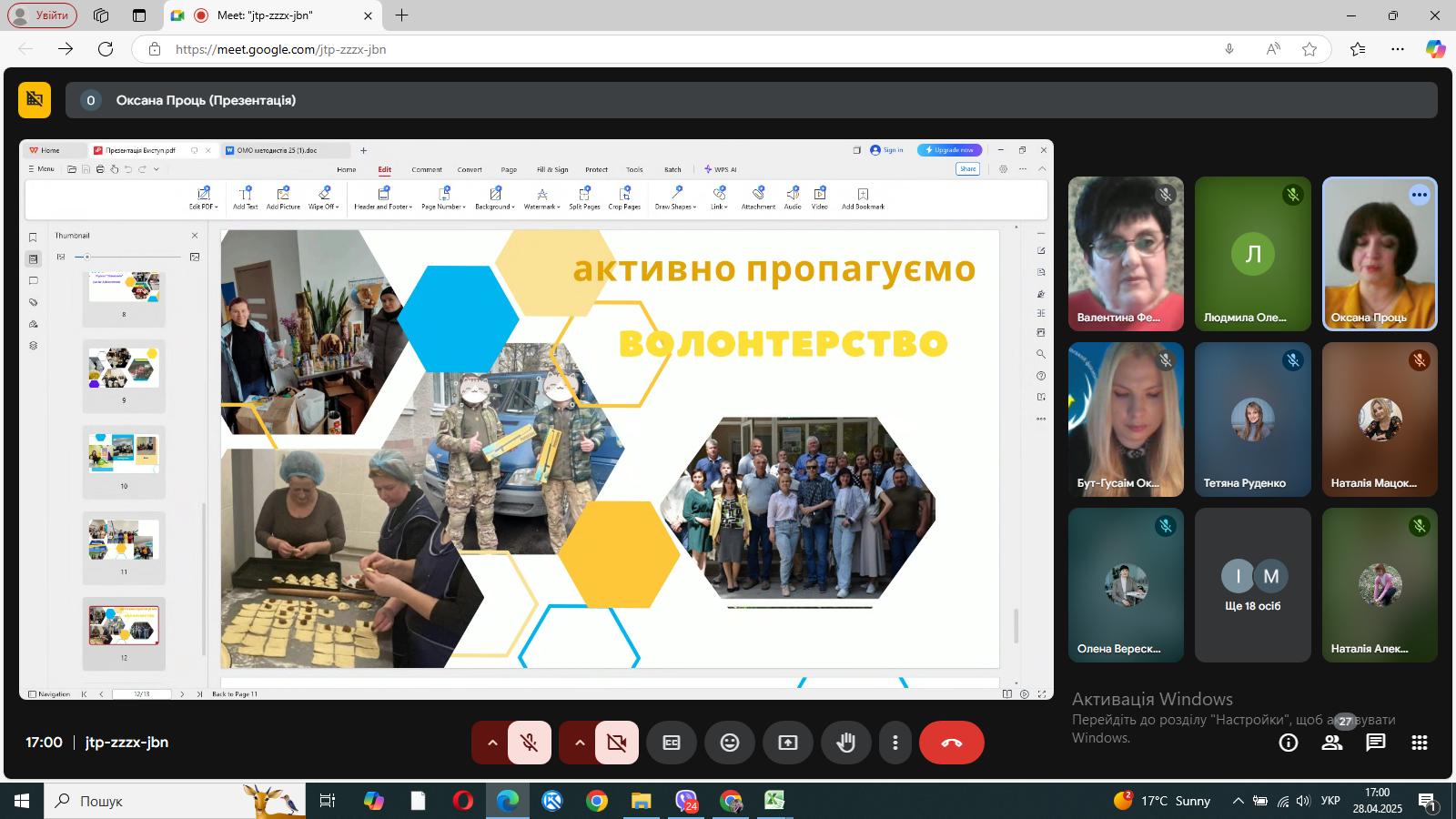The image size is (1456, 819).
Task: Start screen sharing with present now
Action: pyautogui.click(x=787, y=743)
